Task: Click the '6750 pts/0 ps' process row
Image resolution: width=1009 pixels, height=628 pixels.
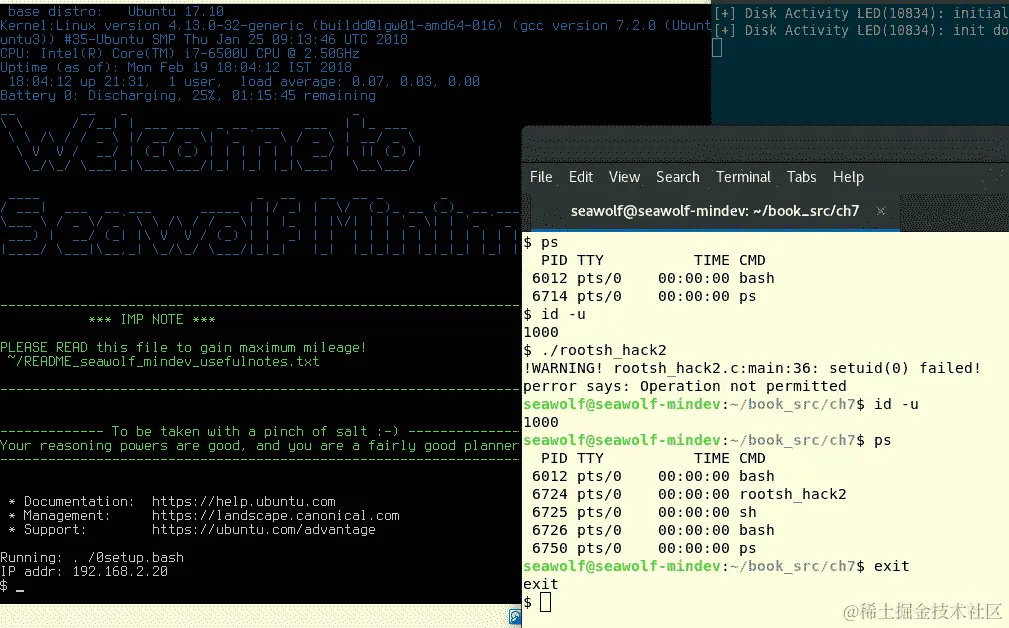Action: (643, 548)
